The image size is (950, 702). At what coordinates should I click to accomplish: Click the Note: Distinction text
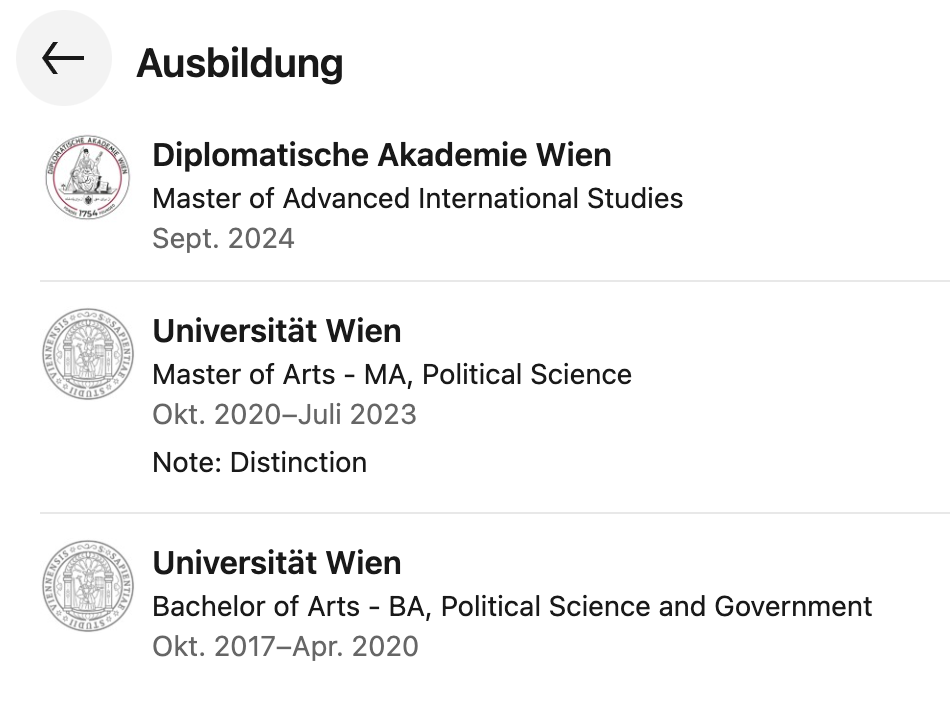[x=259, y=462]
